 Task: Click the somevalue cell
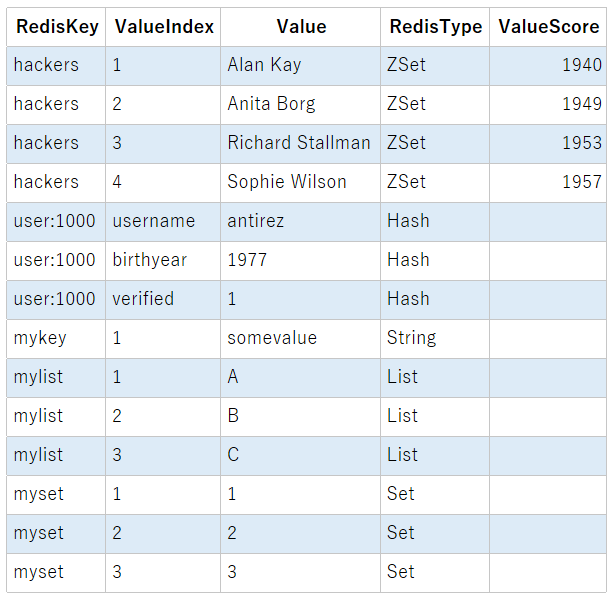click(301, 339)
